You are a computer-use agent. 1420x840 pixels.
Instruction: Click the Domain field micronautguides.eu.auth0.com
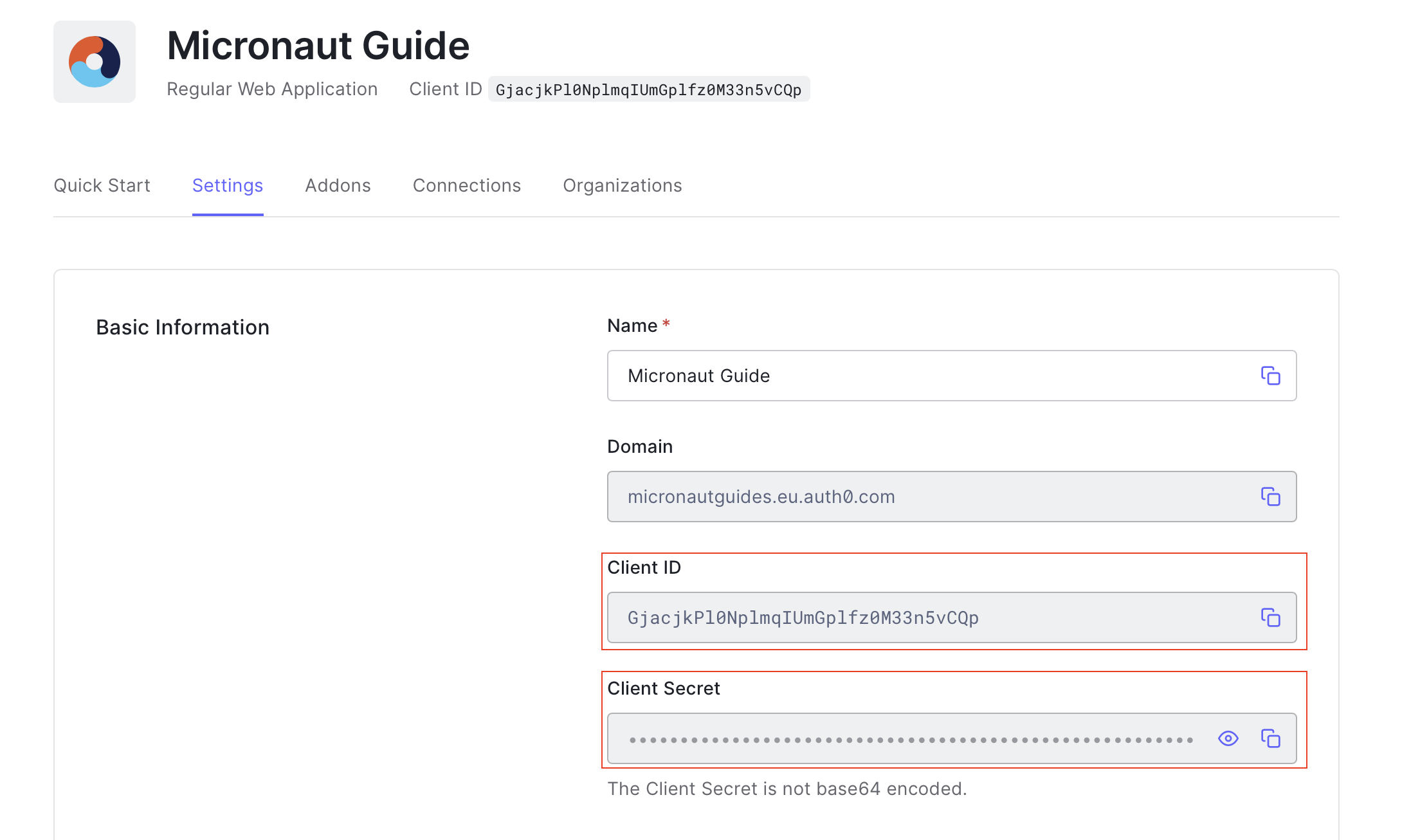(952, 497)
